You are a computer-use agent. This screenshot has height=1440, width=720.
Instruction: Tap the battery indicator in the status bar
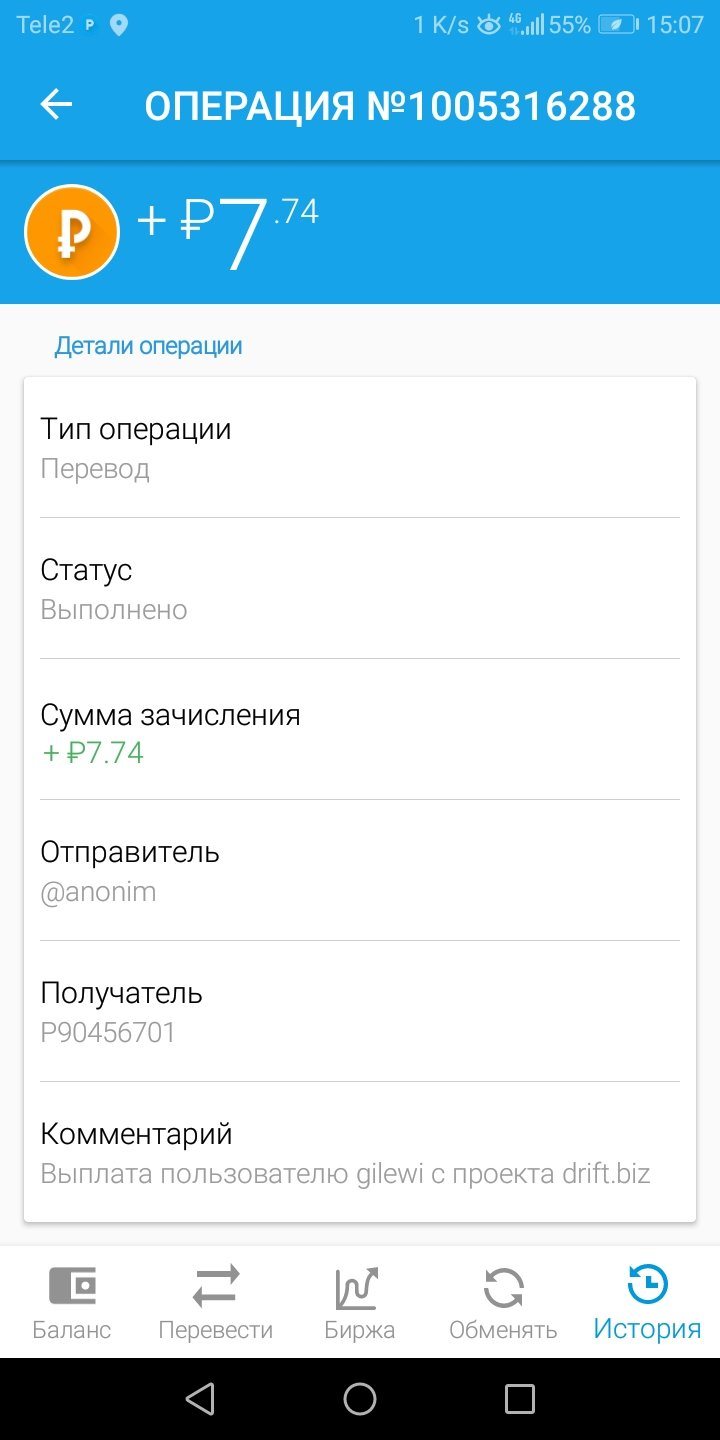[x=619, y=25]
